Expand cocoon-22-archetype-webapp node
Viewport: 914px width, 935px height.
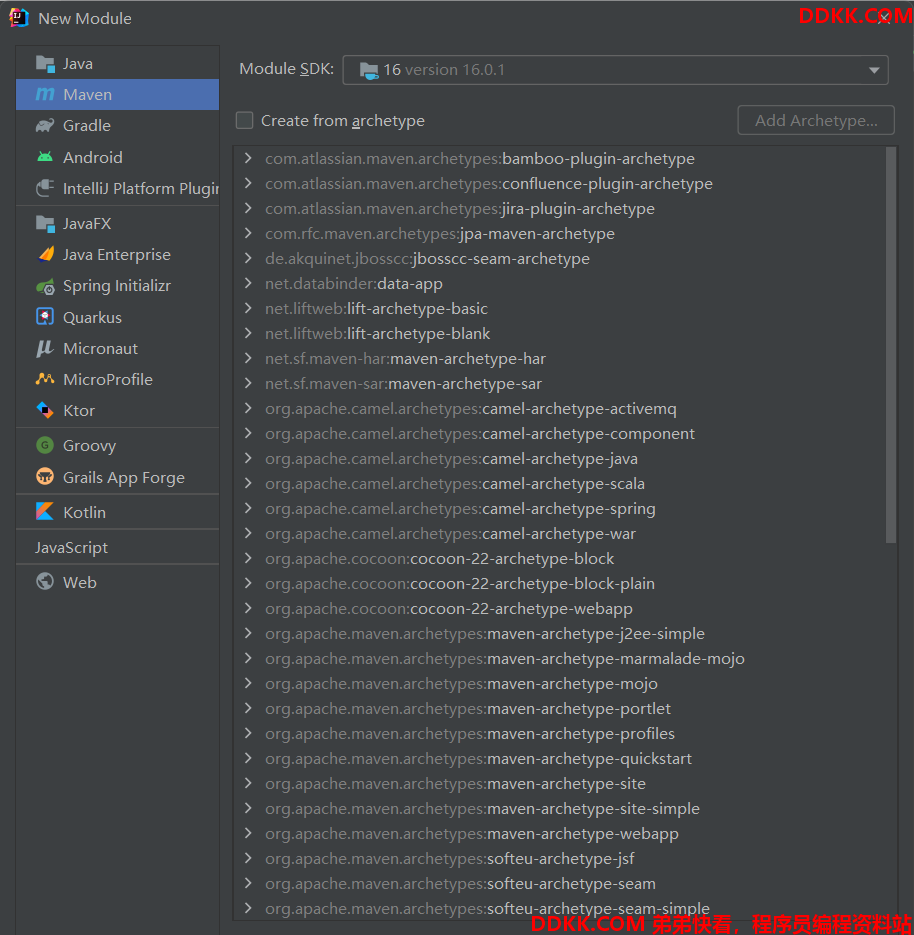(249, 608)
